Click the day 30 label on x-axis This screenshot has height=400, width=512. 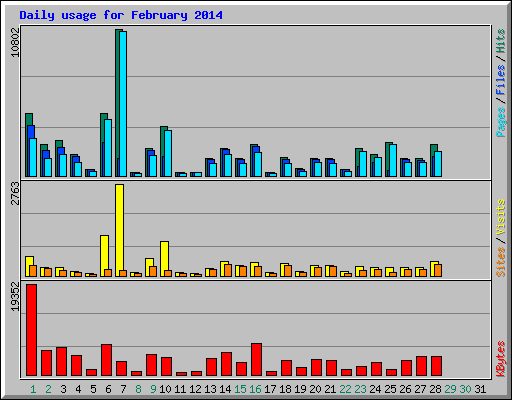[465, 389]
